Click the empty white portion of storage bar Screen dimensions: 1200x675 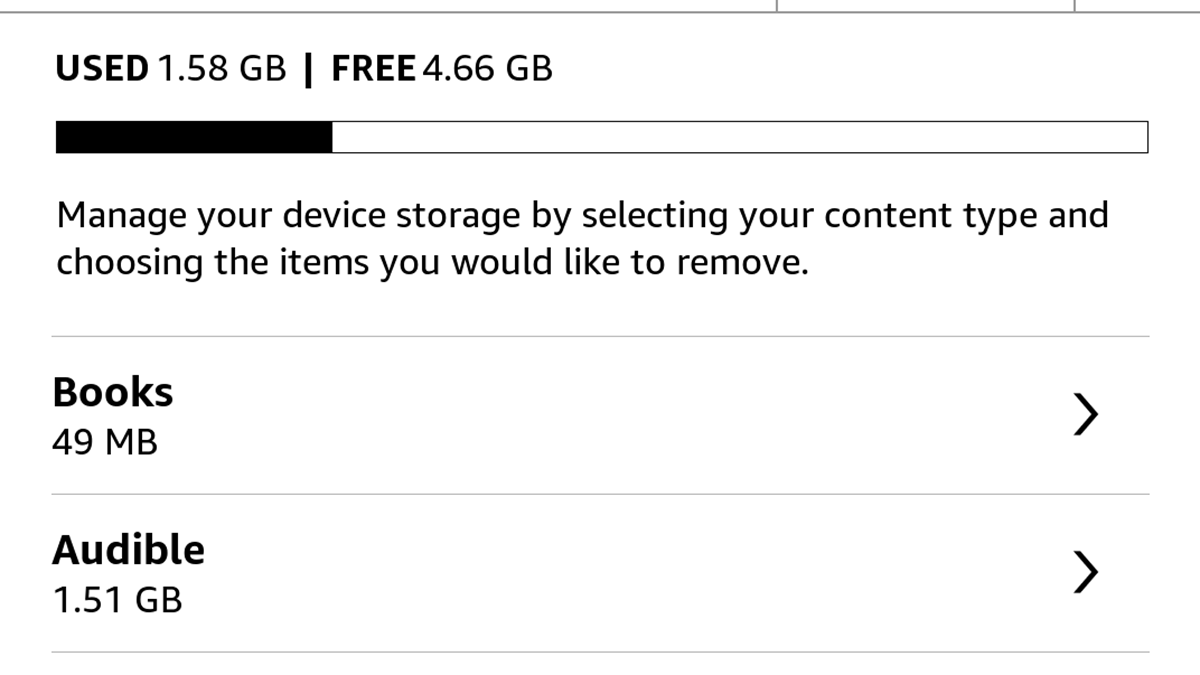coord(740,137)
